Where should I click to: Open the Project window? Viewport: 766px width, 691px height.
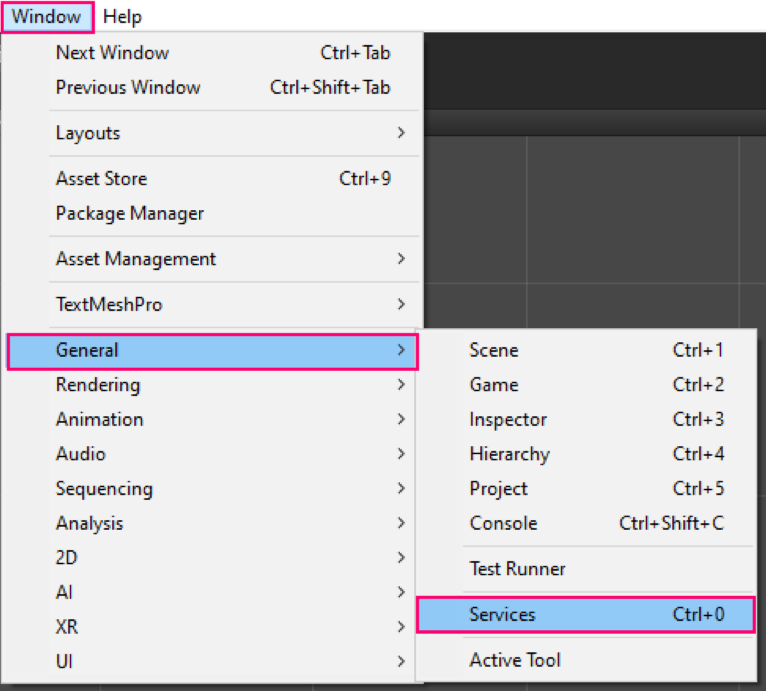pos(586,489)
